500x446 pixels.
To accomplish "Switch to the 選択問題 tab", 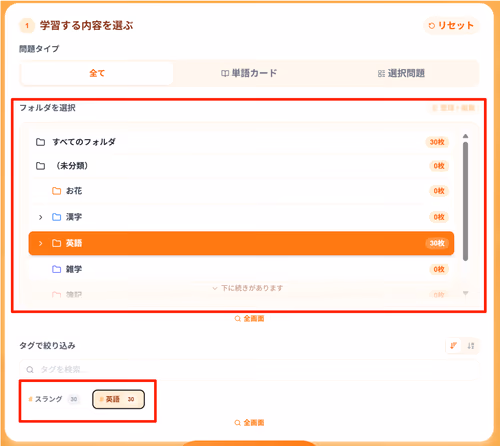I will (401, 73).
